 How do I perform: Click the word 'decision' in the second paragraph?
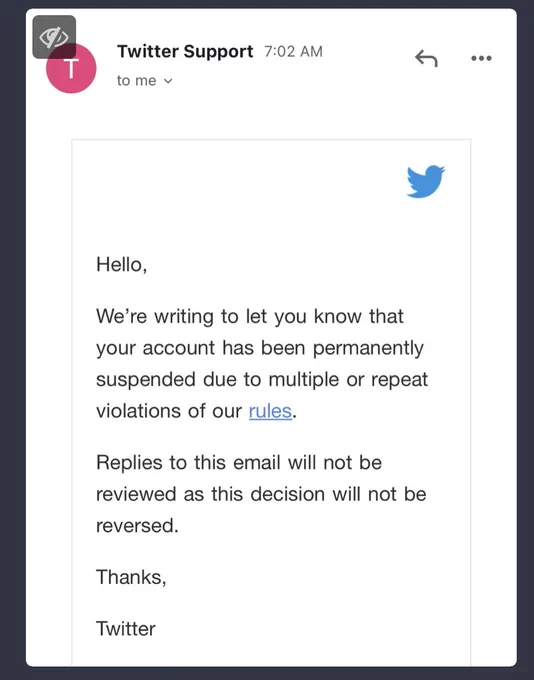tap(288, 494)
